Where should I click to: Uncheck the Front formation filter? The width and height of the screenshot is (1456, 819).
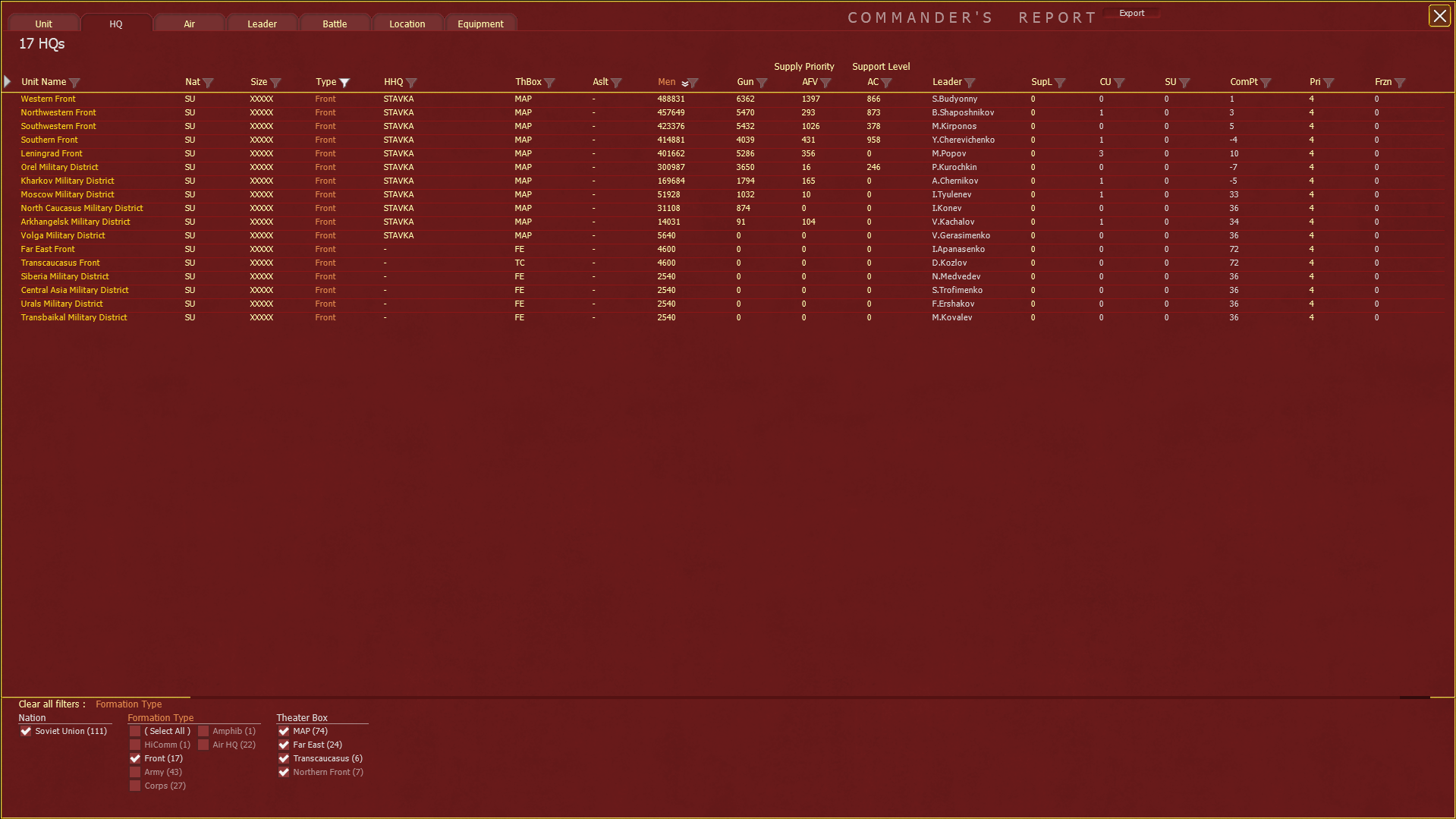pos(135,758)
